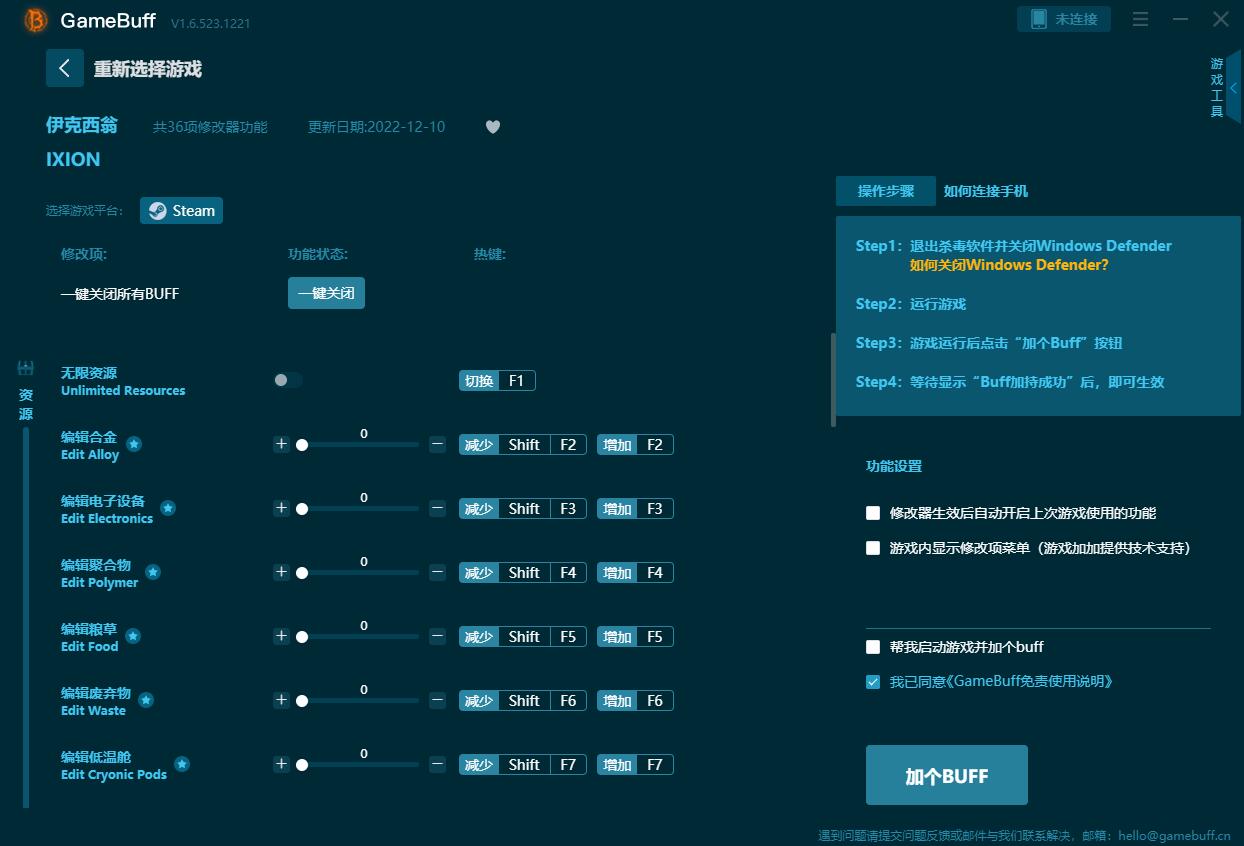
Task: Click Shift F2 decrease hotkey box
Action: pos(523,444)
